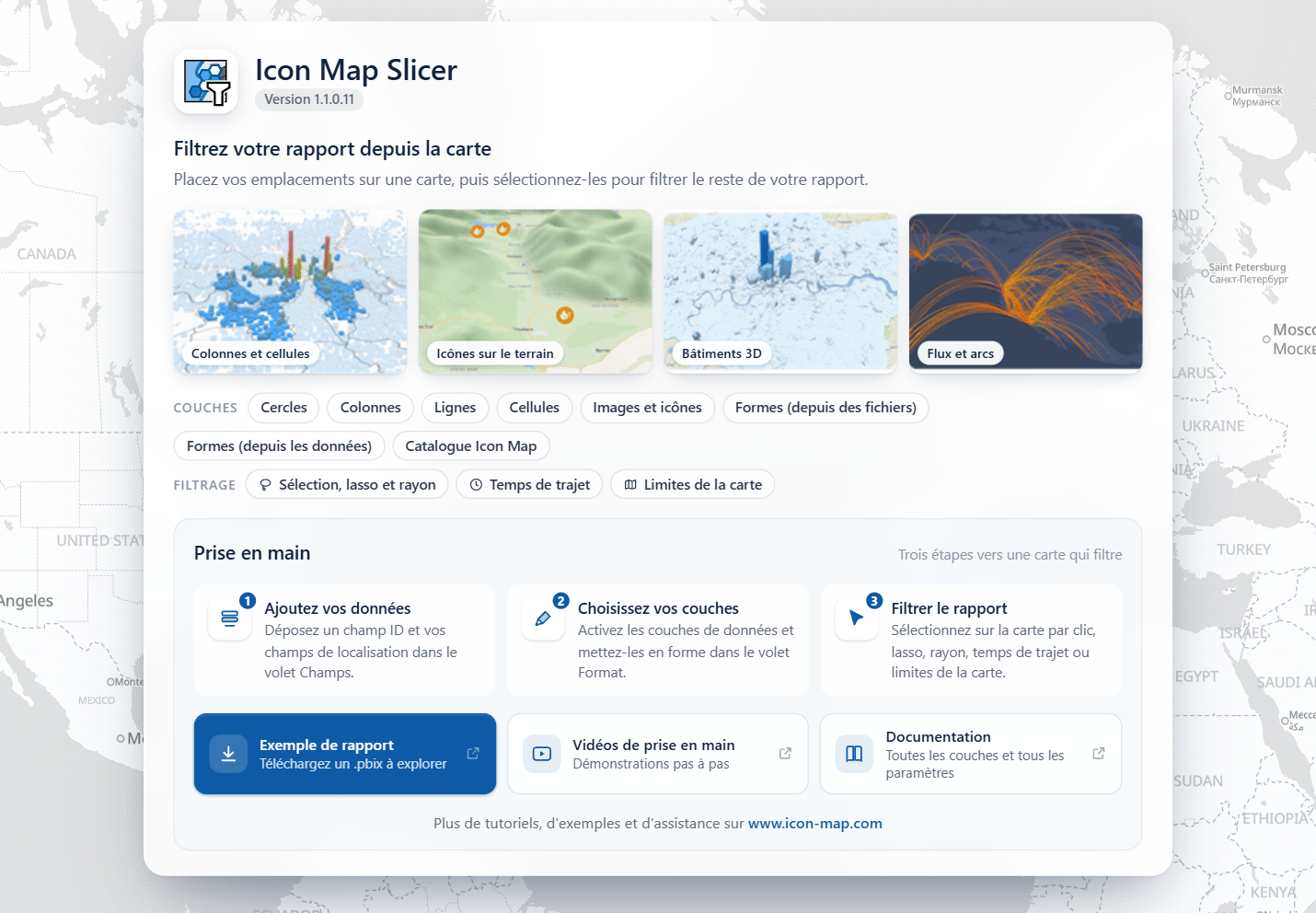Click the Trois étapes vers une carte text
The width and height of the screenshot is (1316, 913).
[1010, 555]
